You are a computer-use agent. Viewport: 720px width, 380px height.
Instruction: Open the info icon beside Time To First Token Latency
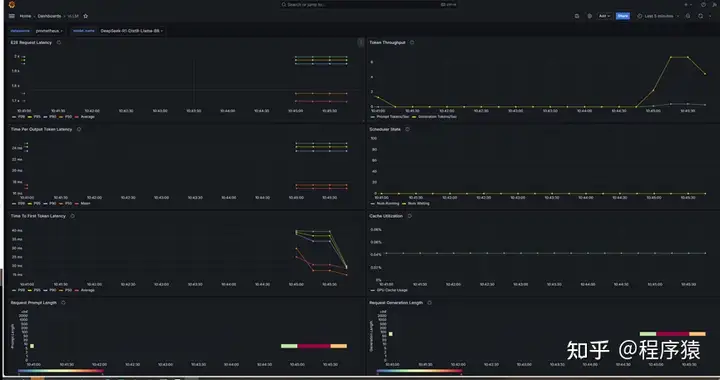point(73,216)
